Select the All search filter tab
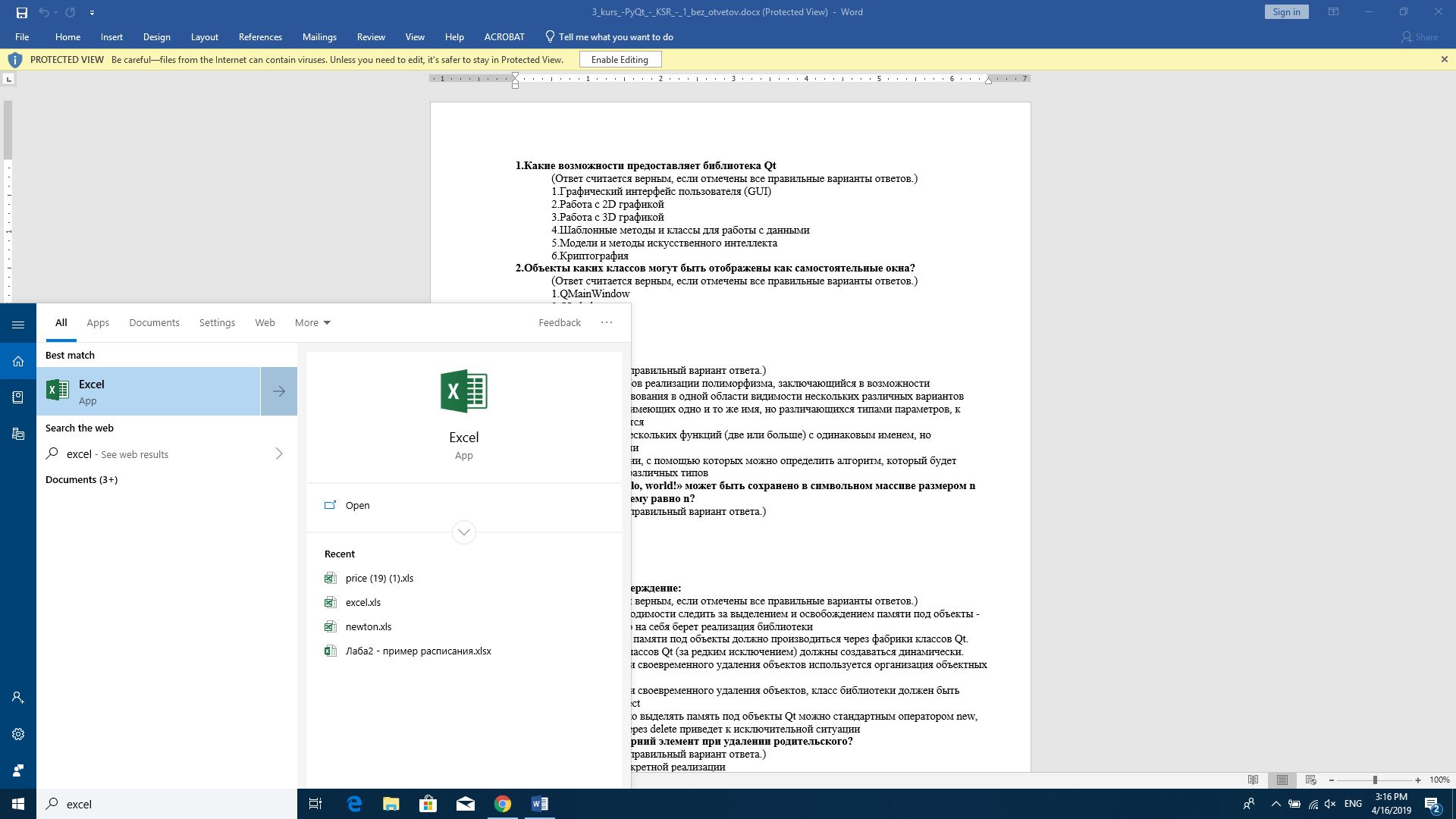 tap(61, 322)
